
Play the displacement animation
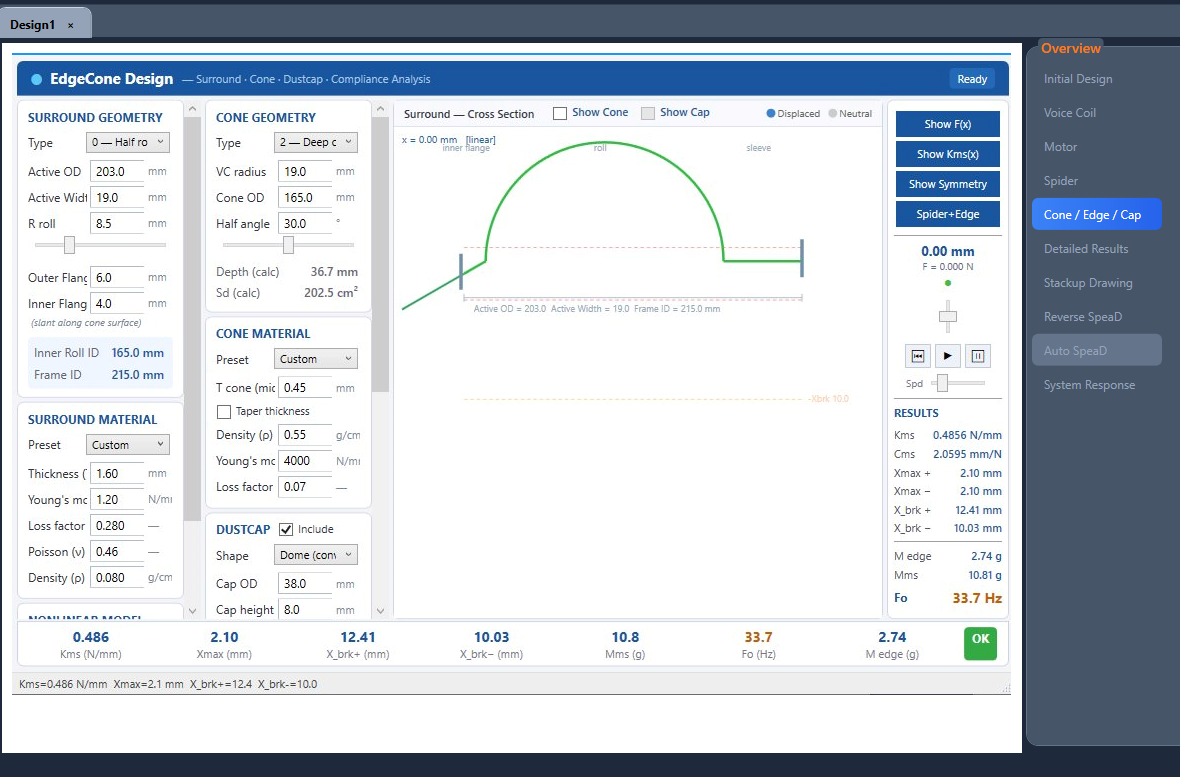click(947, 356)
